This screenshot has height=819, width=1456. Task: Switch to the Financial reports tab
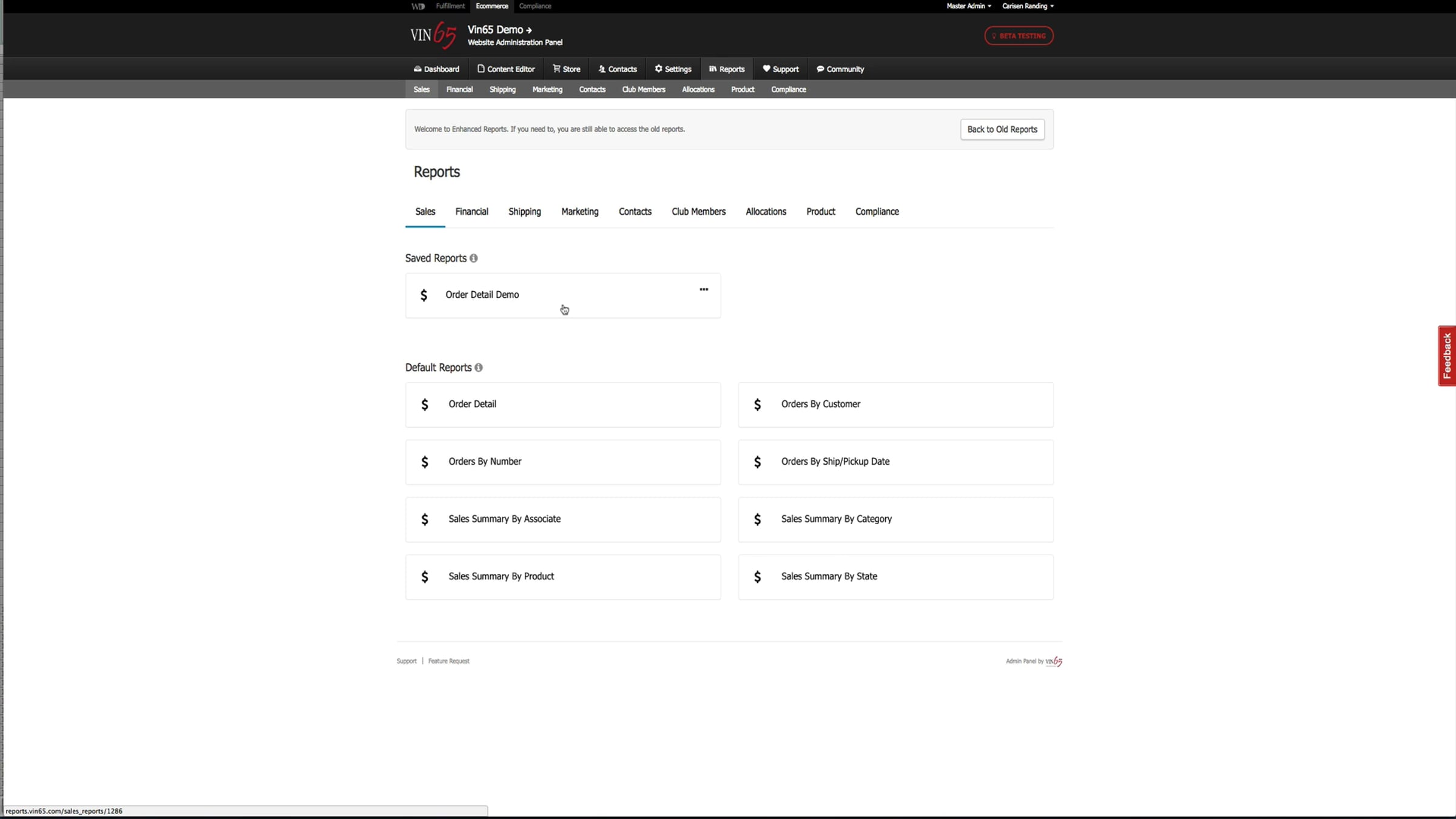[x=471, y=212]
